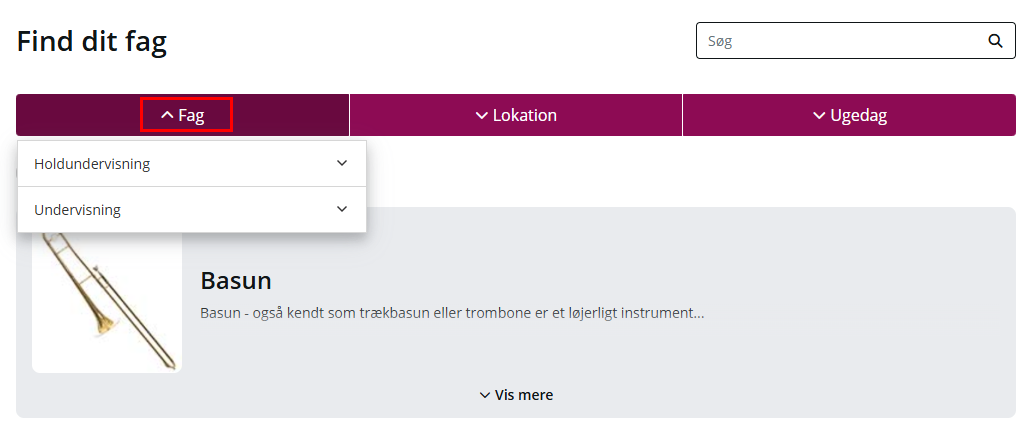Collapse the Fag filter dropdown
Screen dimensions: 1035x424
(x=183, y=116)
